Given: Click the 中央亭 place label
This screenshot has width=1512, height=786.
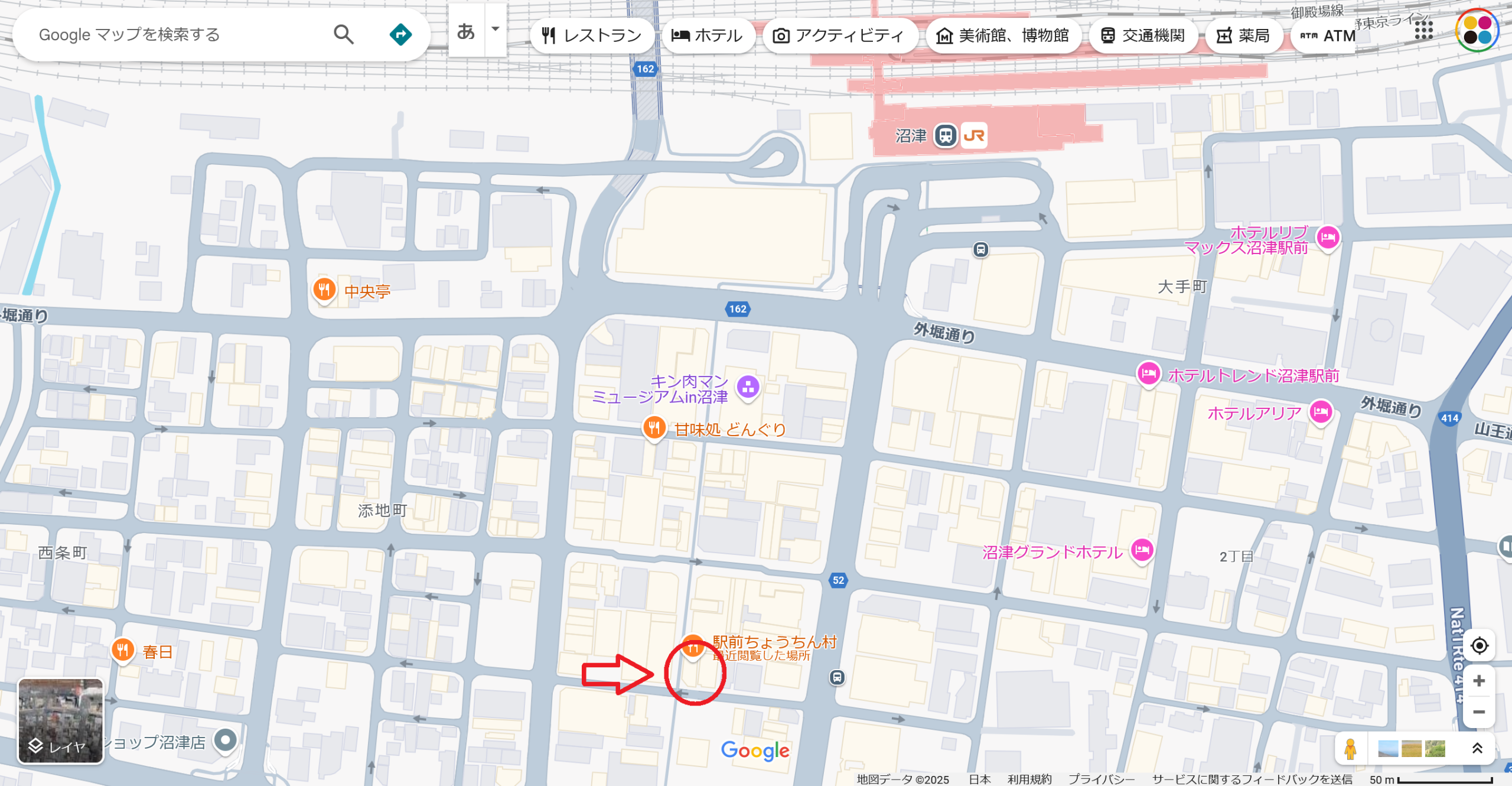Looking at the screenshot, I should pos(367,291).
